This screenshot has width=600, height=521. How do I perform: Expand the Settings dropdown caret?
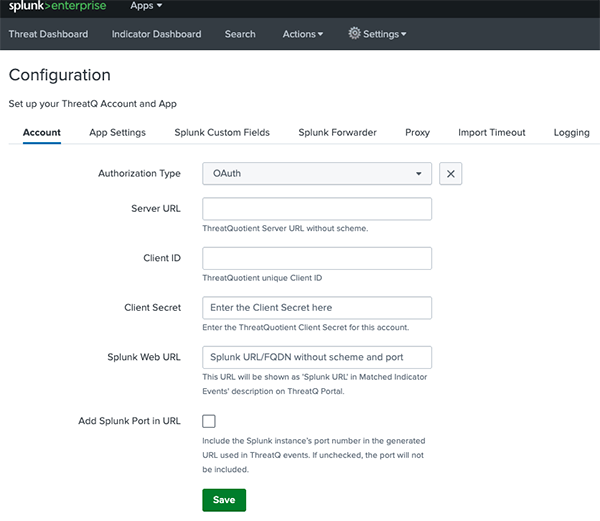(404, 34)
